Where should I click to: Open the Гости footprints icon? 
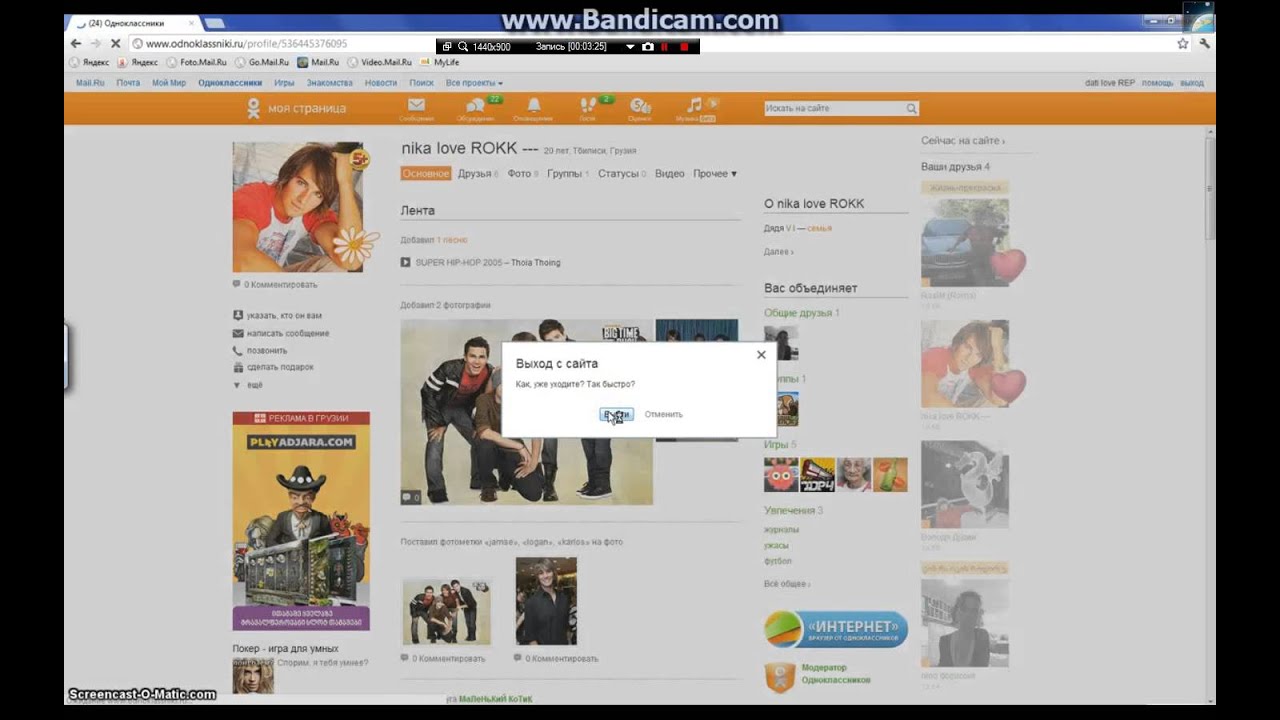pos(588,105)
